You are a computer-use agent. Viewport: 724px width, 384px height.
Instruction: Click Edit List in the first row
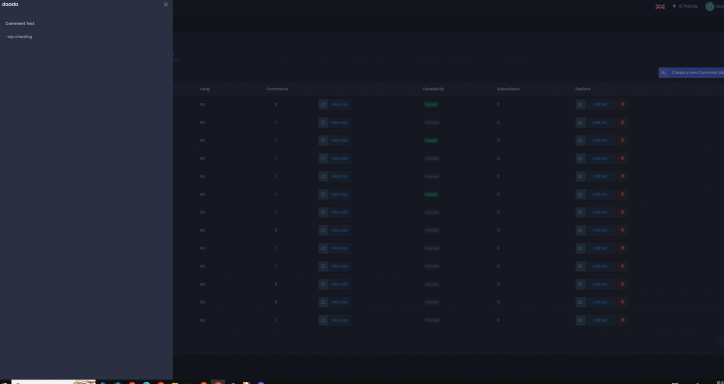tap(600, 104)
